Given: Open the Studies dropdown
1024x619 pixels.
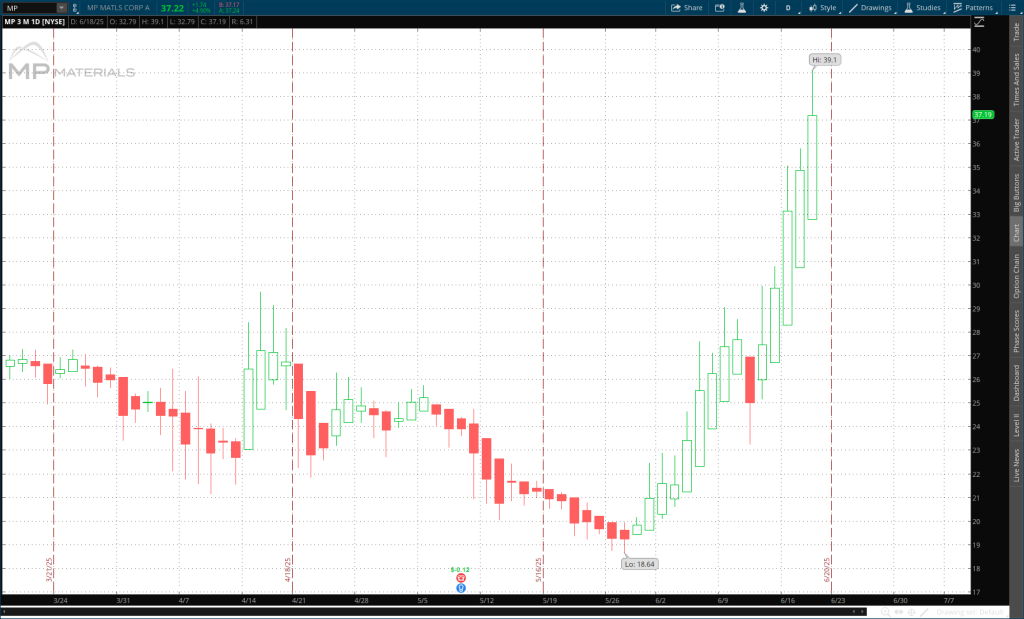Looking at the screenshot, I should (923, 8).
